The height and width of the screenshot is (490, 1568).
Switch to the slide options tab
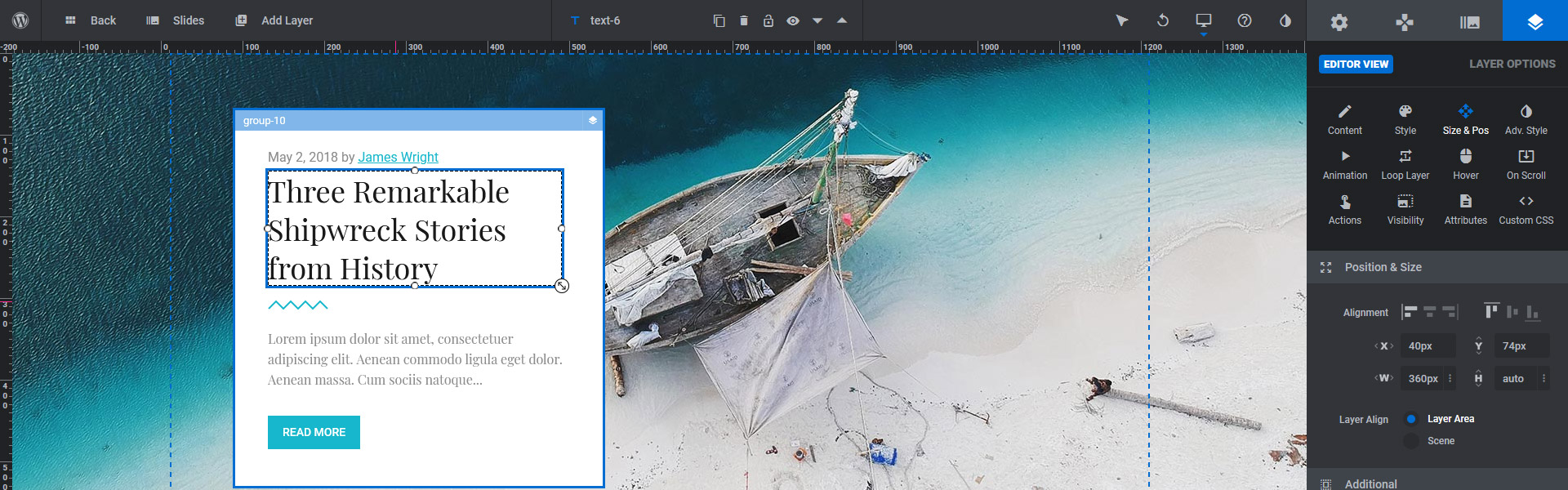(x=1470, y=21)
